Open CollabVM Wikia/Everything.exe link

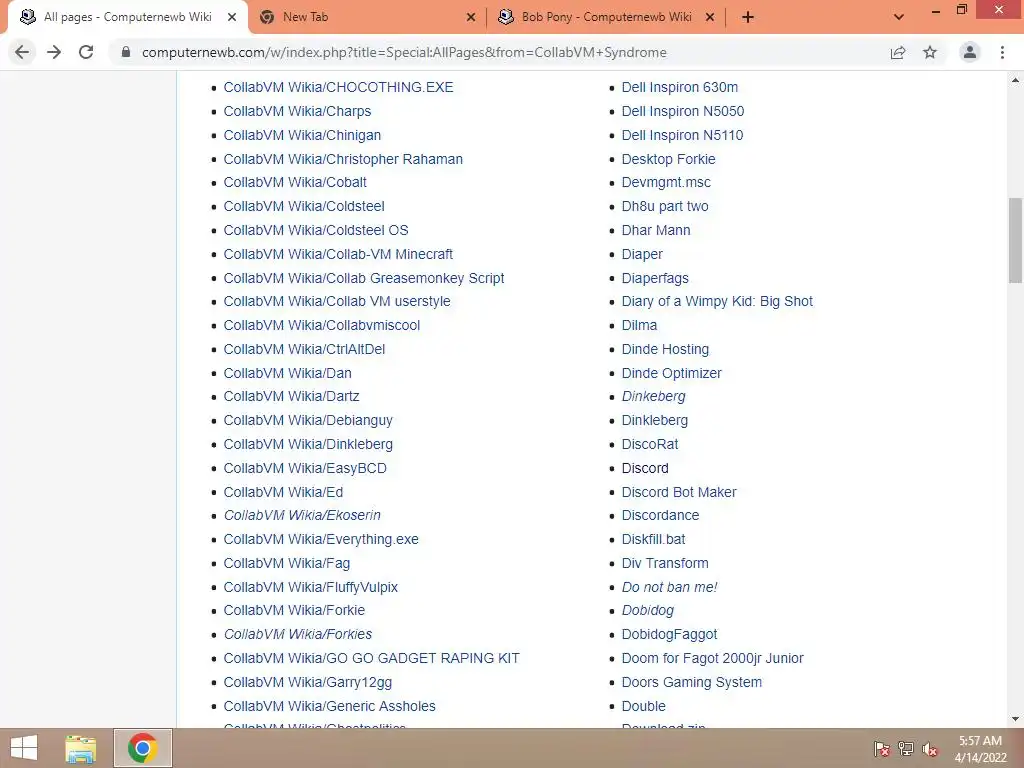click(321, 539)
